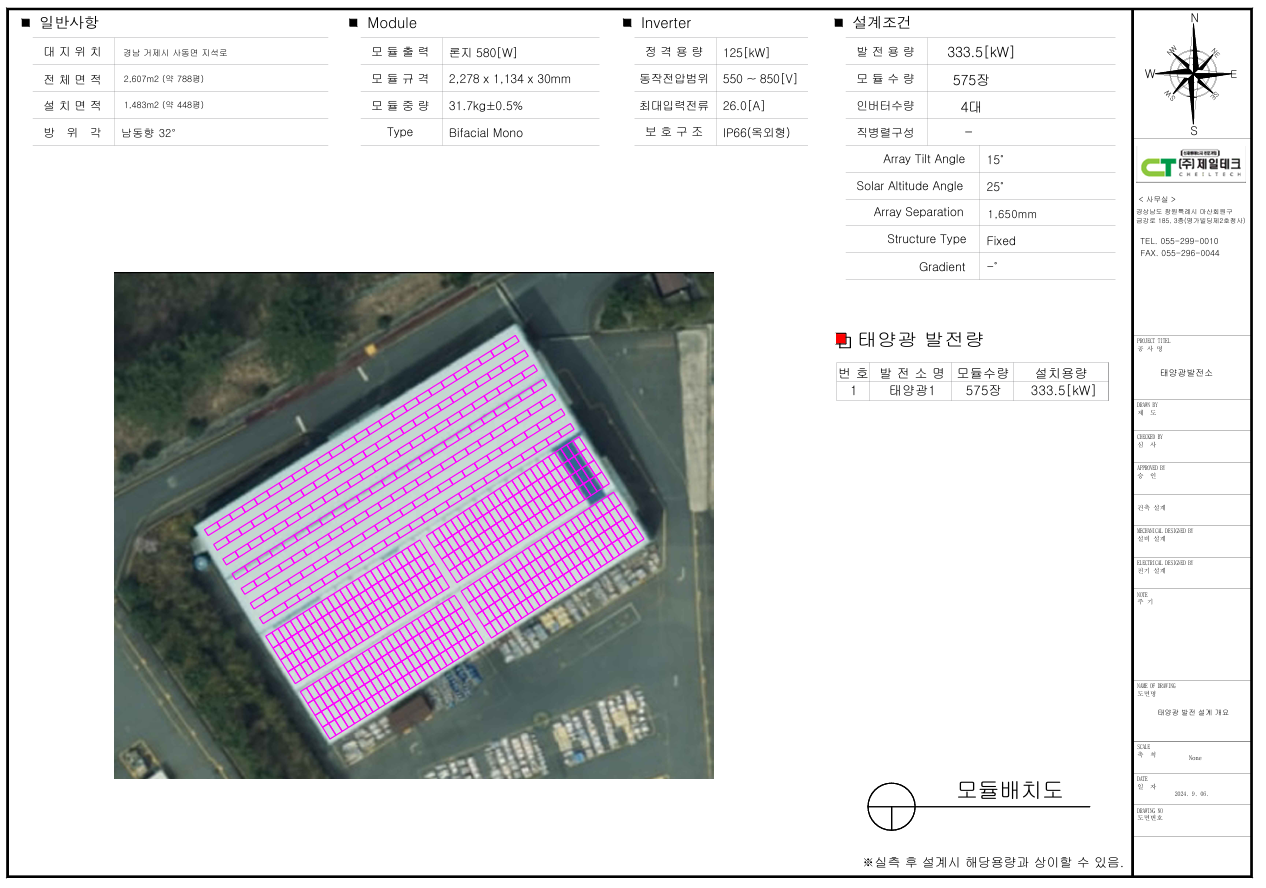Select the Array Tilt Angle 15° value

(x=995, y=160)
